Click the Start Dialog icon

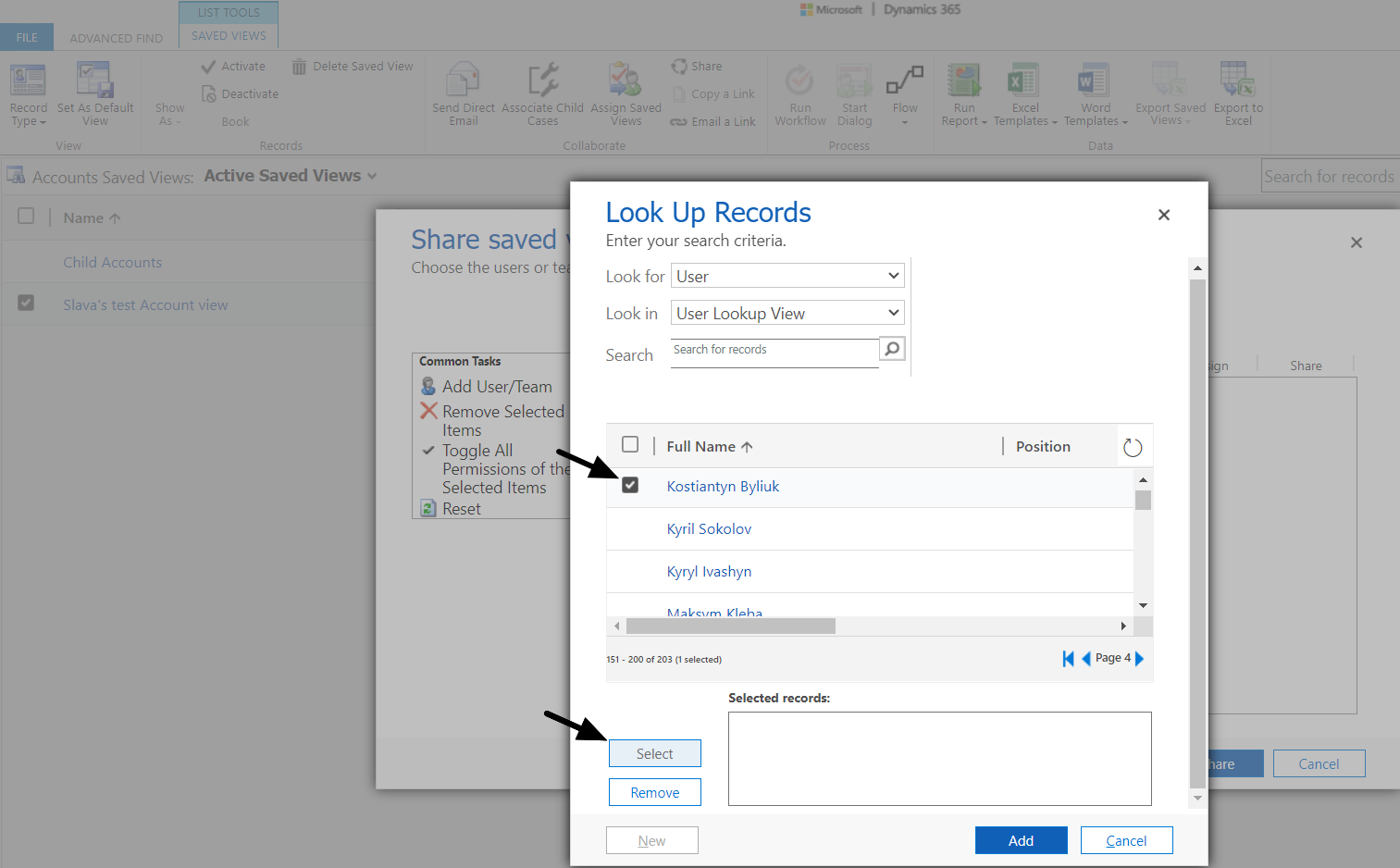854,81
